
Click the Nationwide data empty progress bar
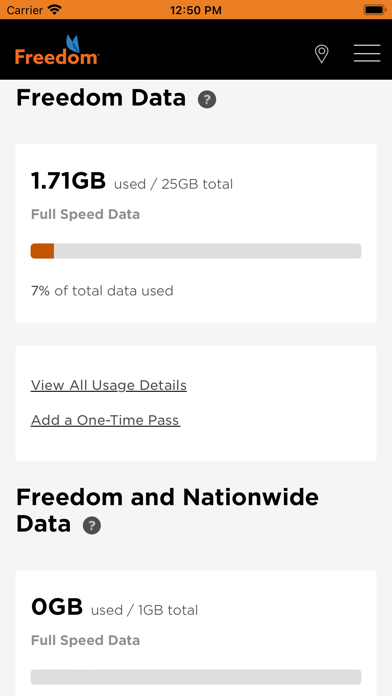click(196, 677)
